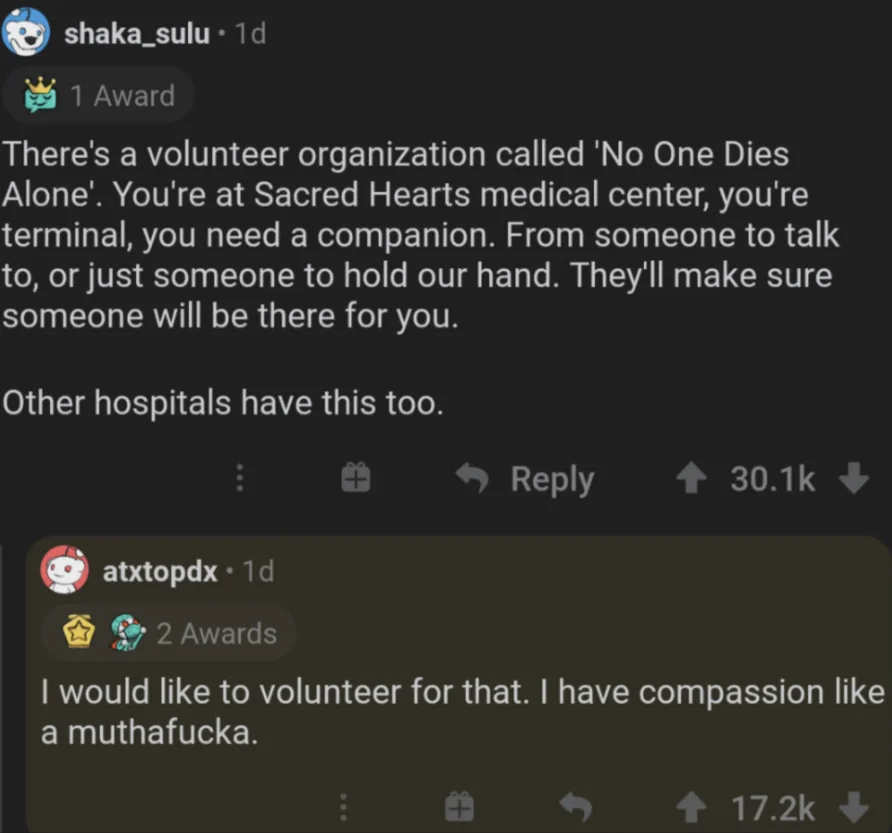Reply to shaka_sulu's comment
The width and height of the screenshot is (892, 833).
525,480
